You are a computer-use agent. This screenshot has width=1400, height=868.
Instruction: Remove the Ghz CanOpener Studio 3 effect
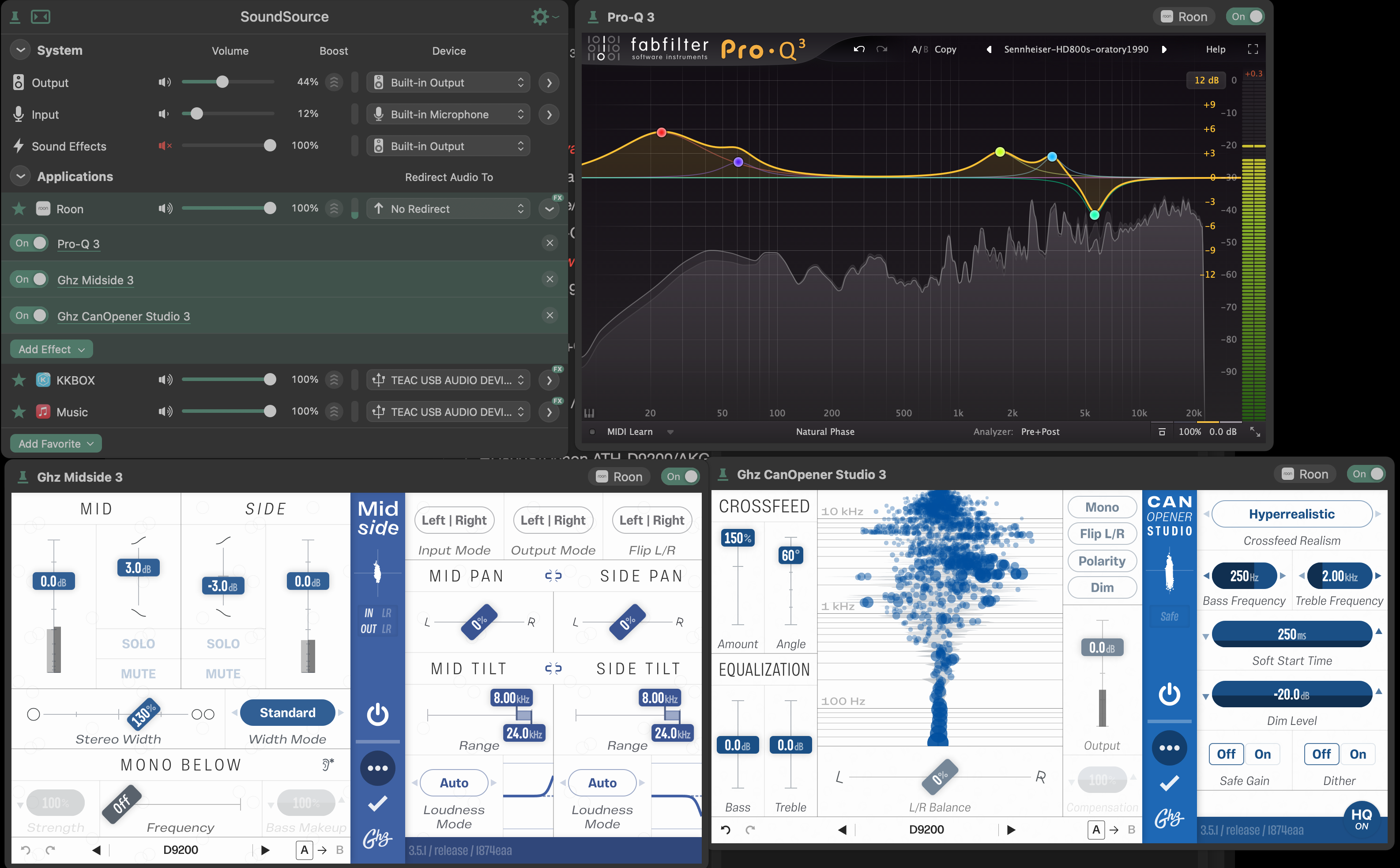pyautogui.click(x=549, y=315)
